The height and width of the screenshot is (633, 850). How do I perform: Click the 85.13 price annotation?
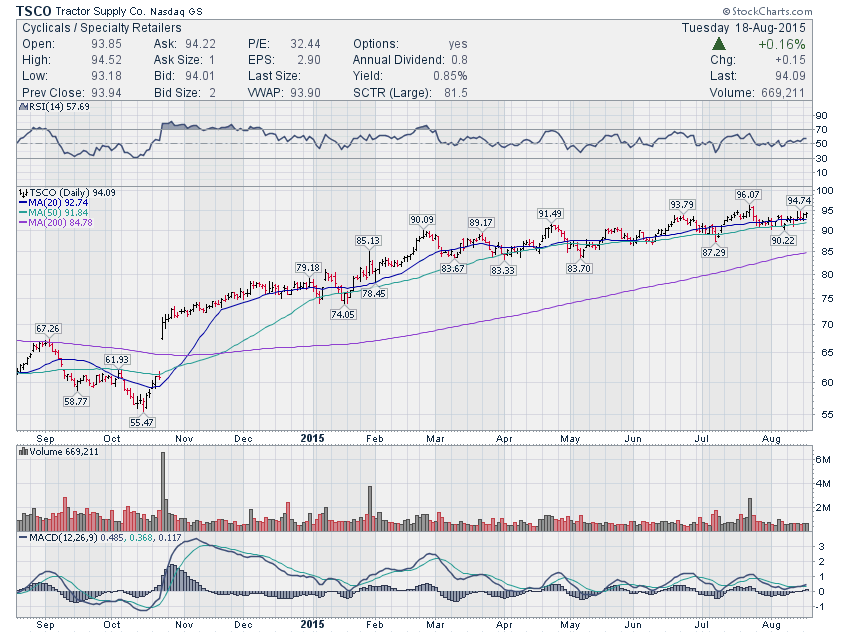click(x=368, y=240)
